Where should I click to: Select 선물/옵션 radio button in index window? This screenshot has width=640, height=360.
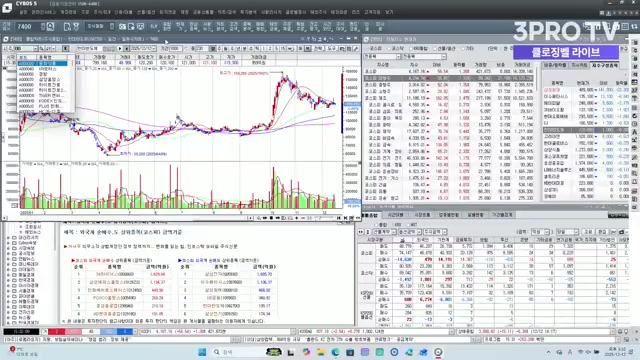click(x=435, y=49)
